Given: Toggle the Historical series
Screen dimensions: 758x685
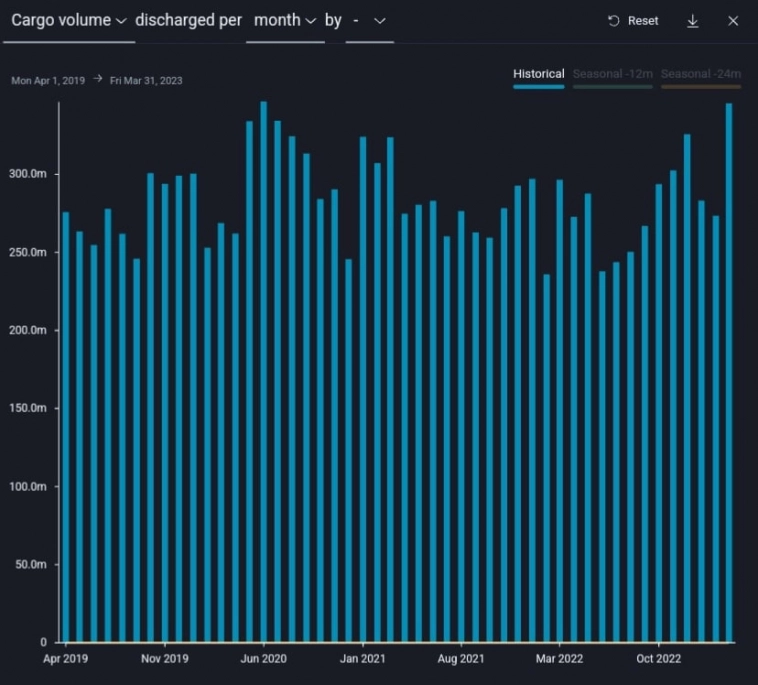Looking at the screenshot, I should 538,74.
